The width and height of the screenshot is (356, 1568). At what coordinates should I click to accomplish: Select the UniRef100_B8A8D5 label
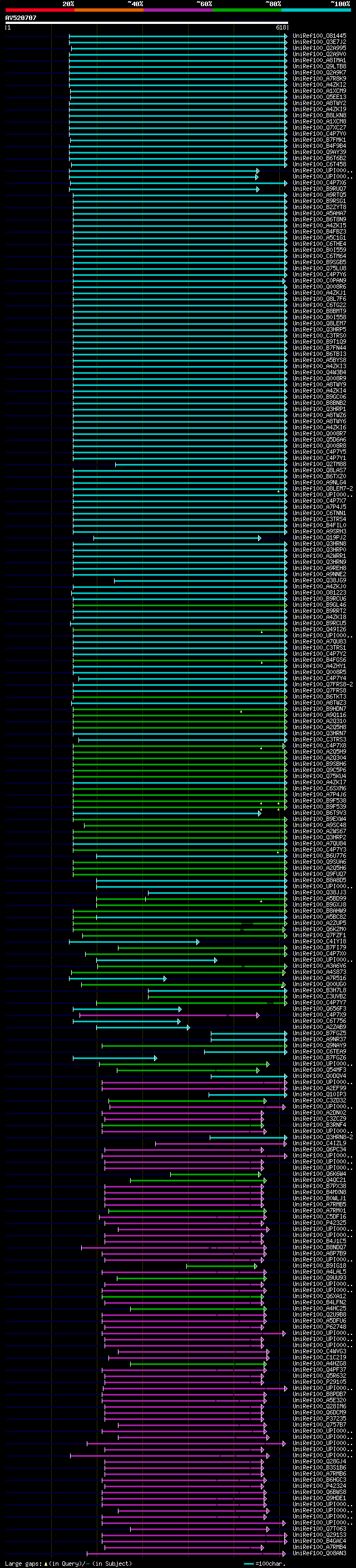click(x=319, y=880)
